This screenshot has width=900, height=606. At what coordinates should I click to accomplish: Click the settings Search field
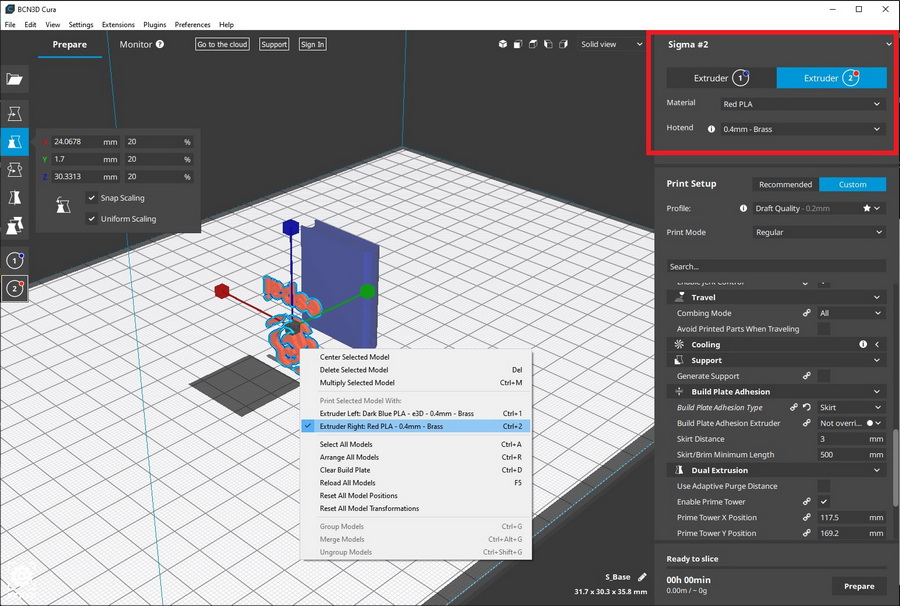(x=776, y=267)
